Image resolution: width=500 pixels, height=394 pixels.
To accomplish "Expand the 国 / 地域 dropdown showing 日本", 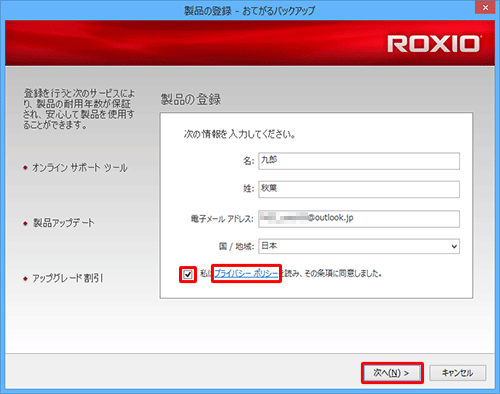I will (359, 246).
